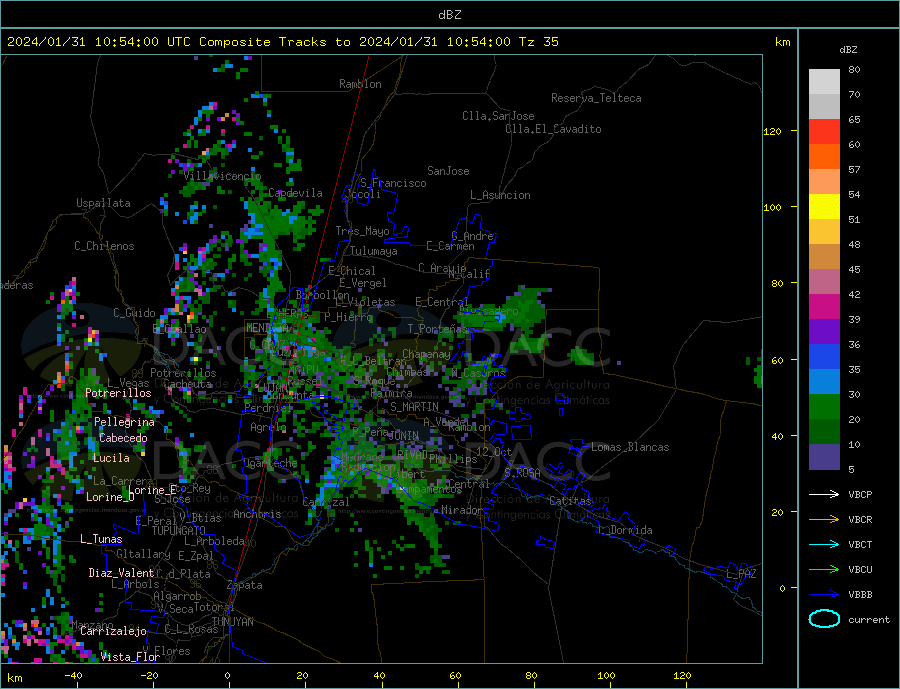Select the top light gray dBZ swatch
Viewport: 900px width, 689px height.
(824, 82)
